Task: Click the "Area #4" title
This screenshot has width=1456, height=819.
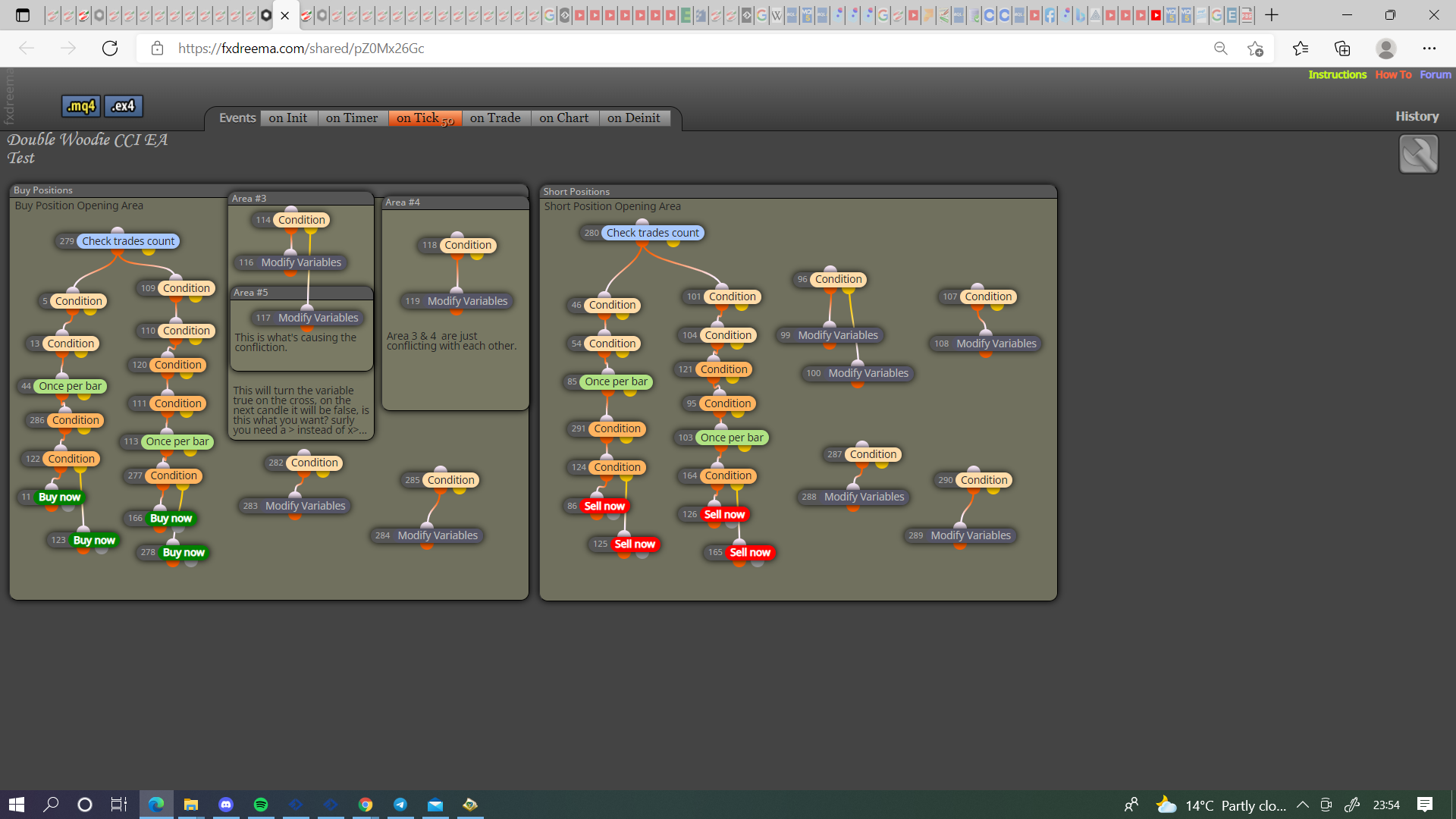Action: pyautogui.click(x=403, y=202)
